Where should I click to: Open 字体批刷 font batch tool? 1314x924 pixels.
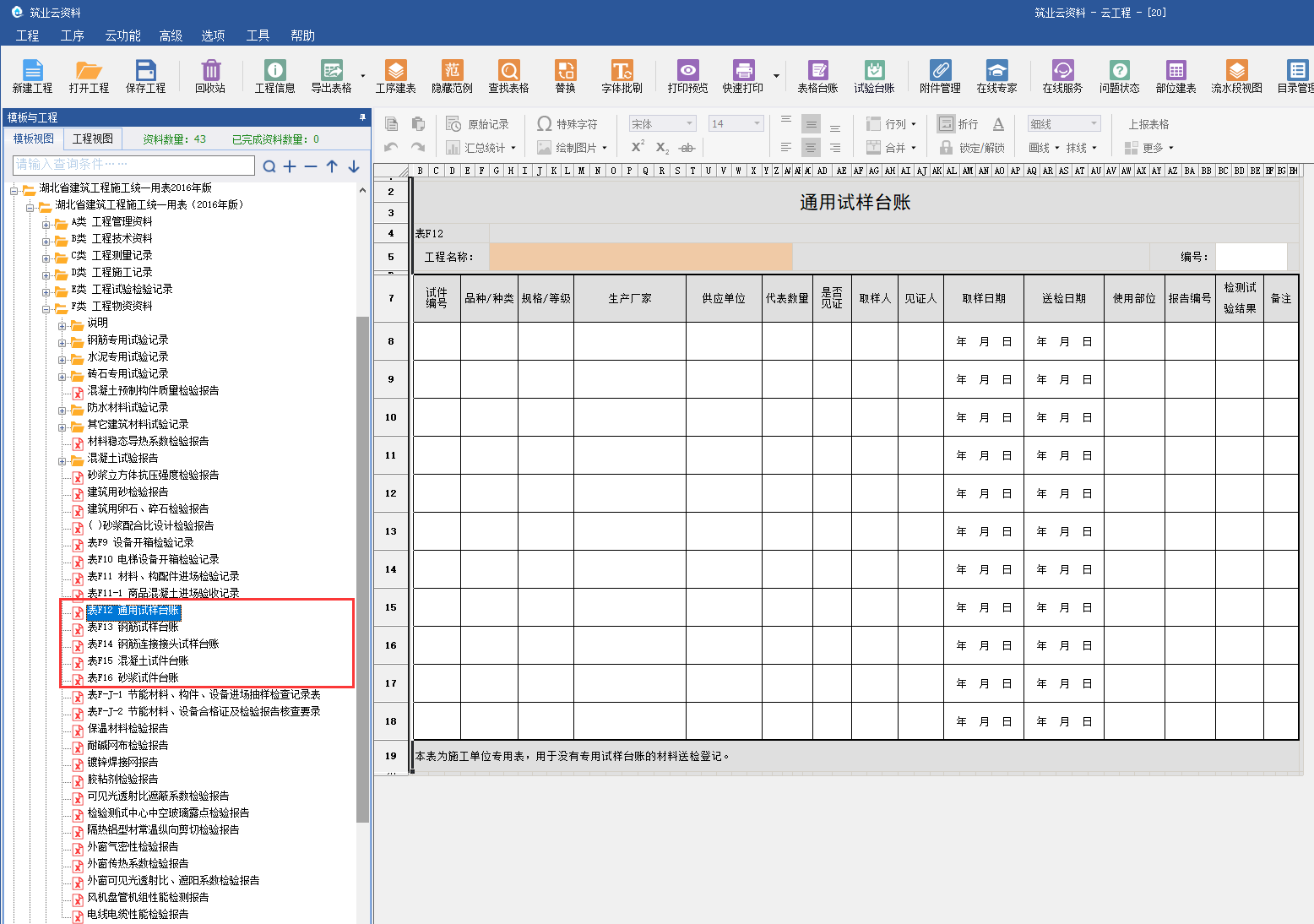pyautogui.click(x=622, y=75)
